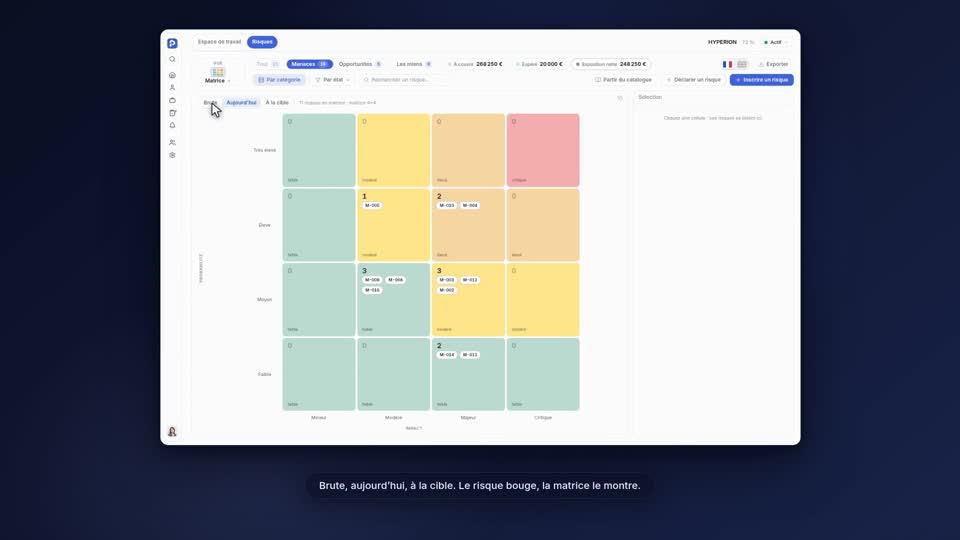Open notifications bell in the sidebar
The width and height of the screenshot is (960, 540).
tap(172, 126)
